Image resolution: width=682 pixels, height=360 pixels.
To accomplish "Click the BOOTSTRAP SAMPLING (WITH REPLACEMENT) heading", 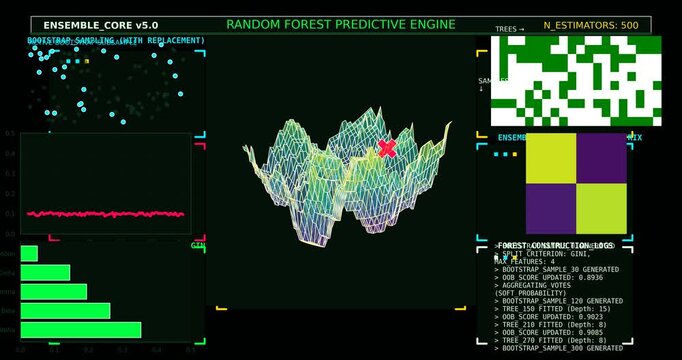I will (116, 40).
